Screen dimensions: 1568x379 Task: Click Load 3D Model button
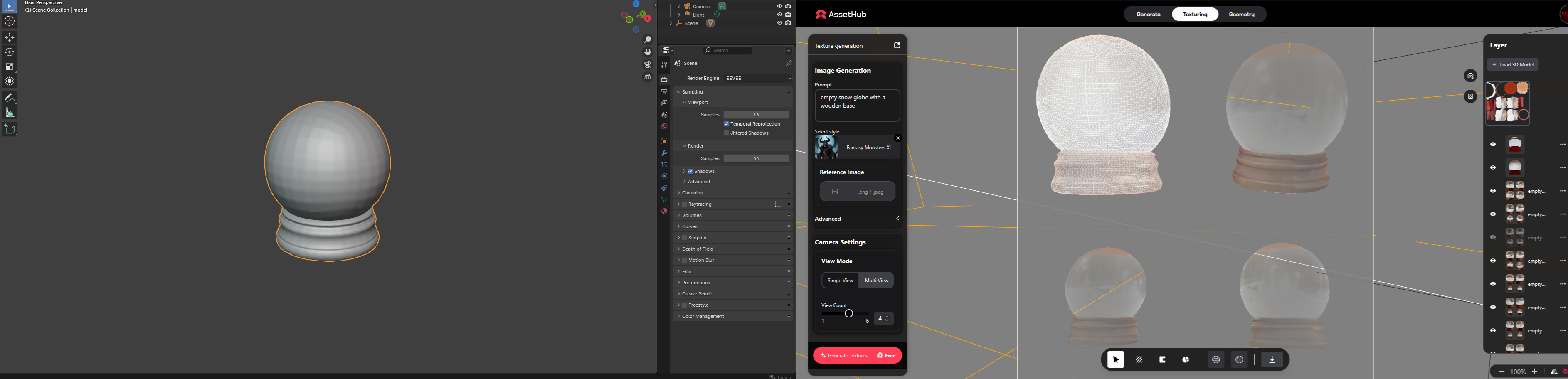click(1513, 64)
